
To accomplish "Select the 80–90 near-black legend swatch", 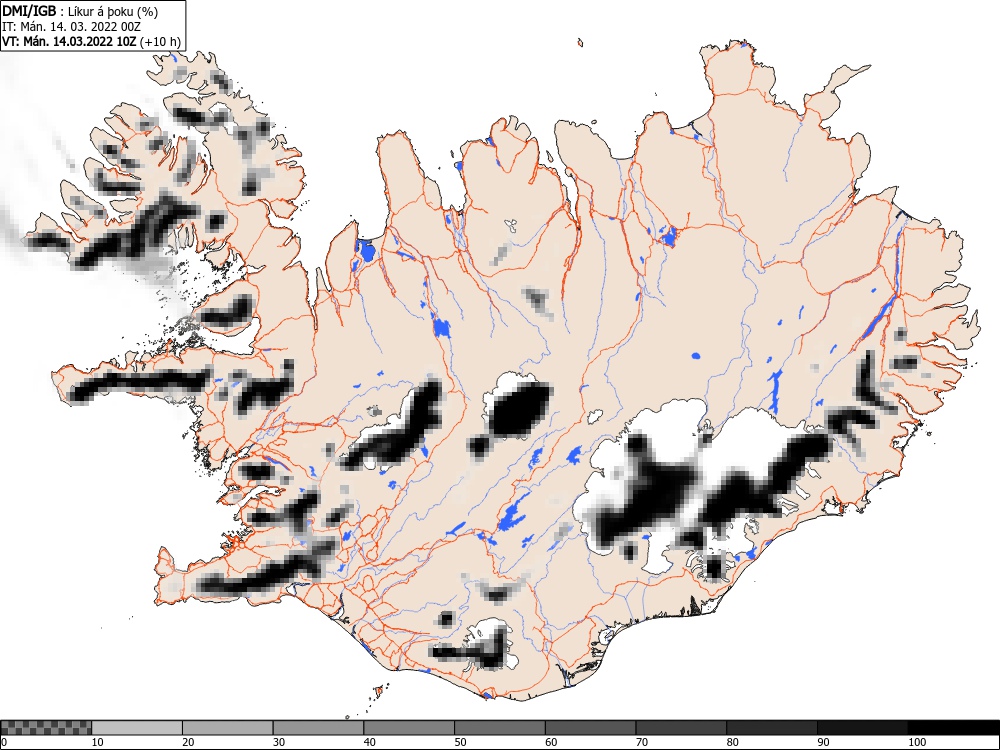I will pos(772,728).
